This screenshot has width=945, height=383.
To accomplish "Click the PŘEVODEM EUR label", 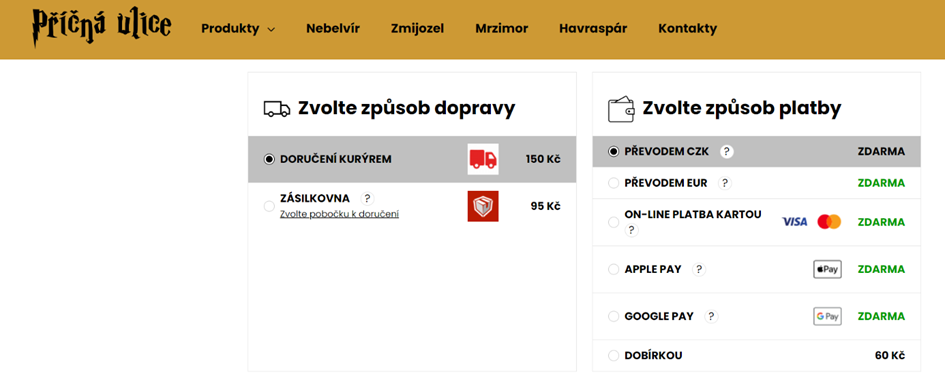I will point(666,183).
